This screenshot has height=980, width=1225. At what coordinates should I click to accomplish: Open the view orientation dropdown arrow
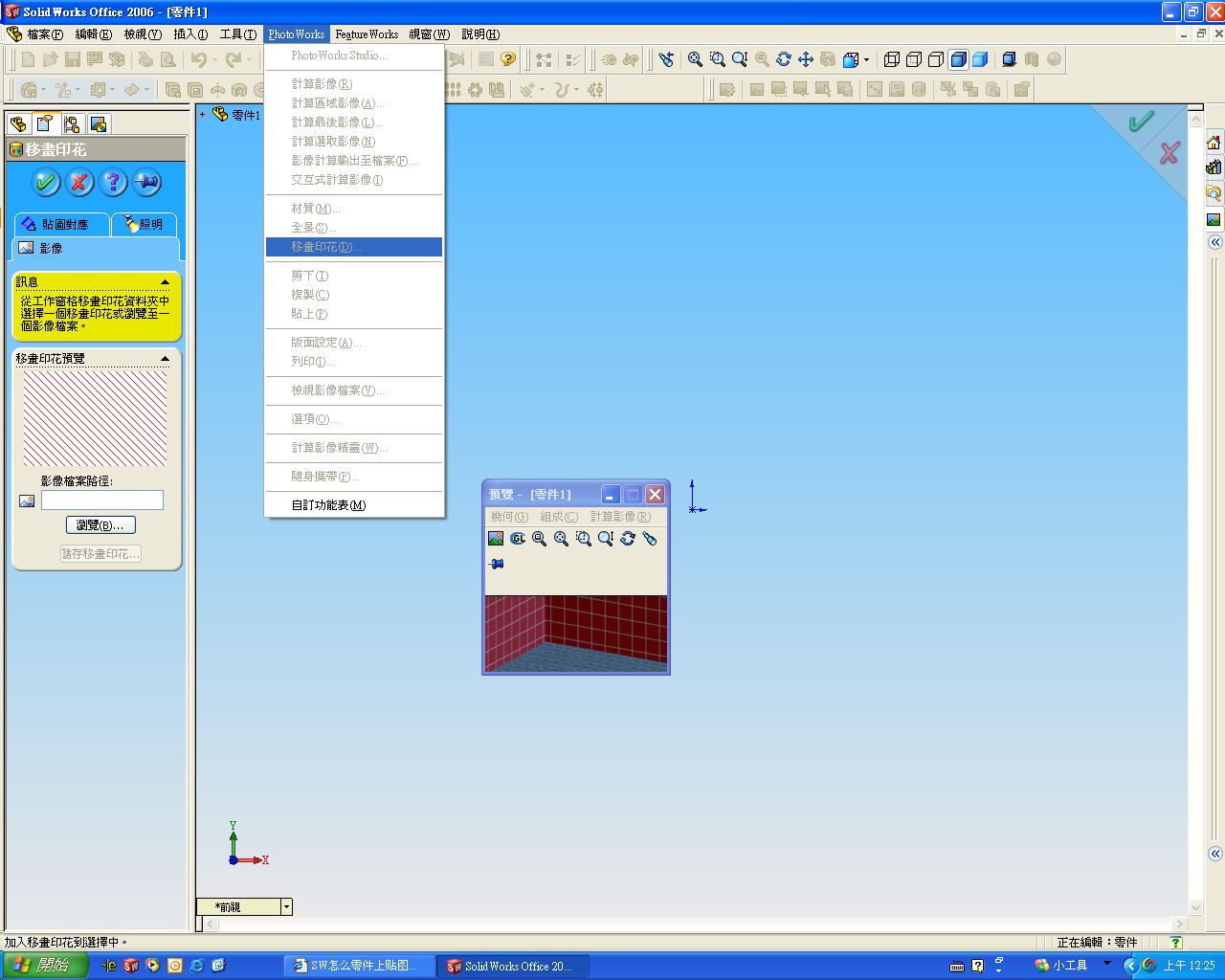tap(867, 59)
